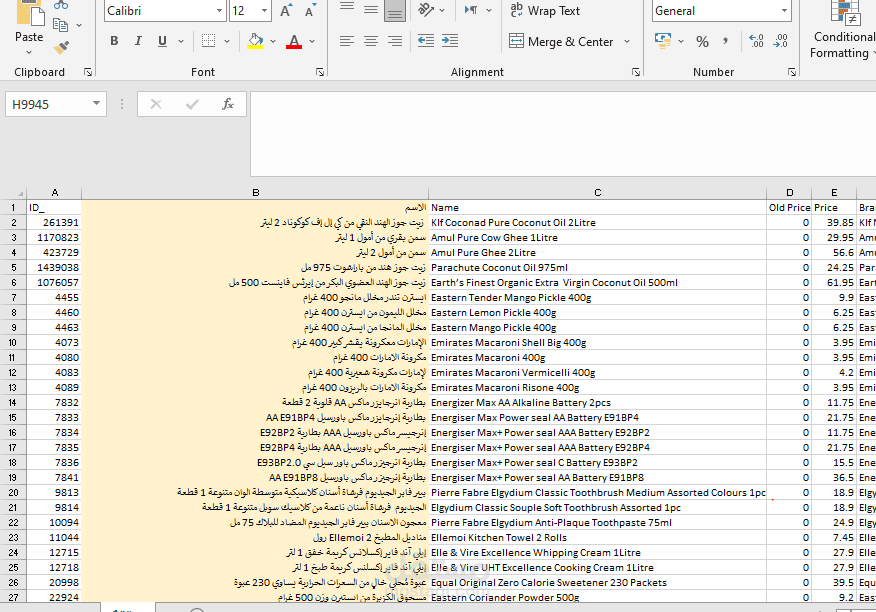The width and height of the screenshot is (876, 612).
Task: Align text right
Action: 394,41
